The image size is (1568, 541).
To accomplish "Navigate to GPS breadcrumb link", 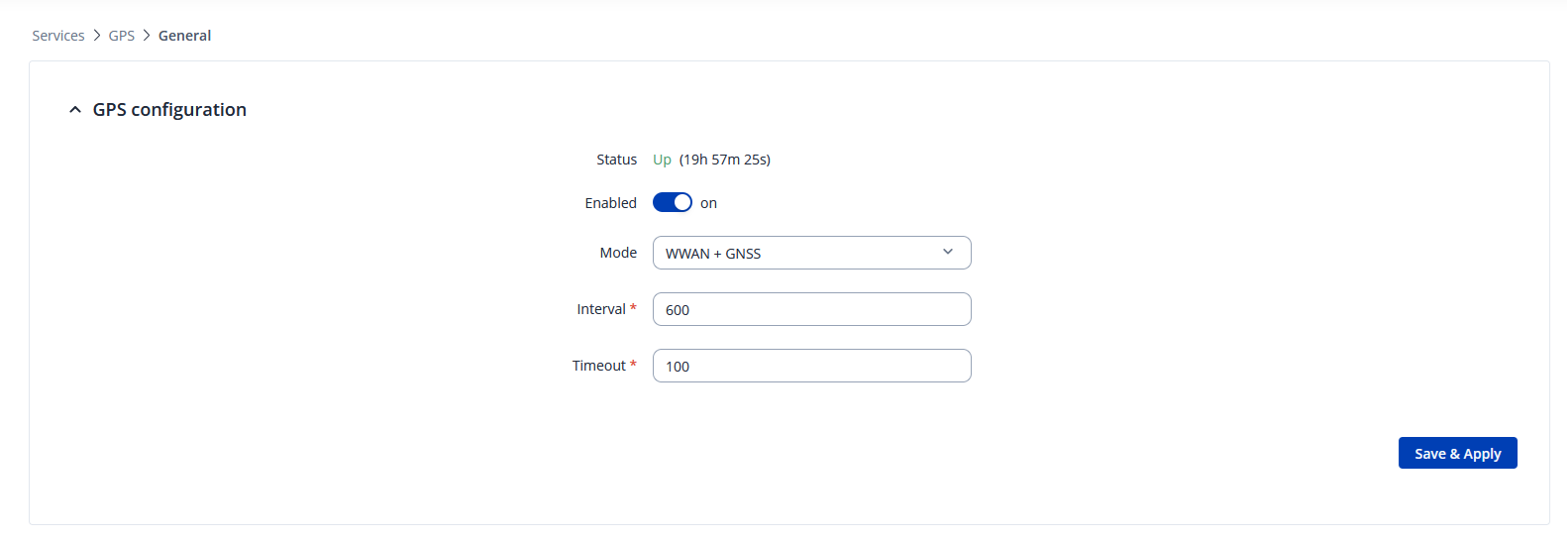I will [122, 36].
